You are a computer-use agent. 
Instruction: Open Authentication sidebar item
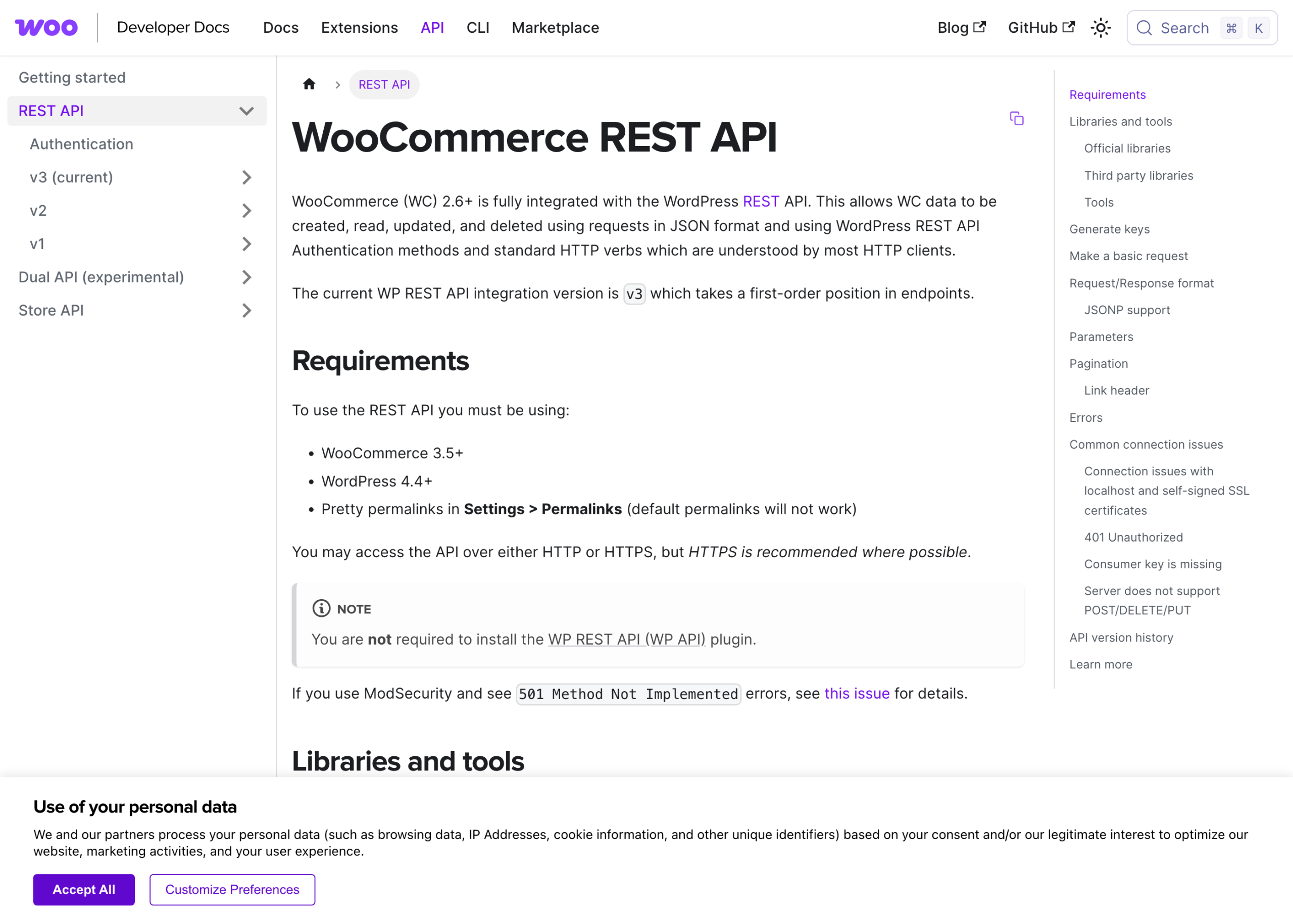[81, 144]
